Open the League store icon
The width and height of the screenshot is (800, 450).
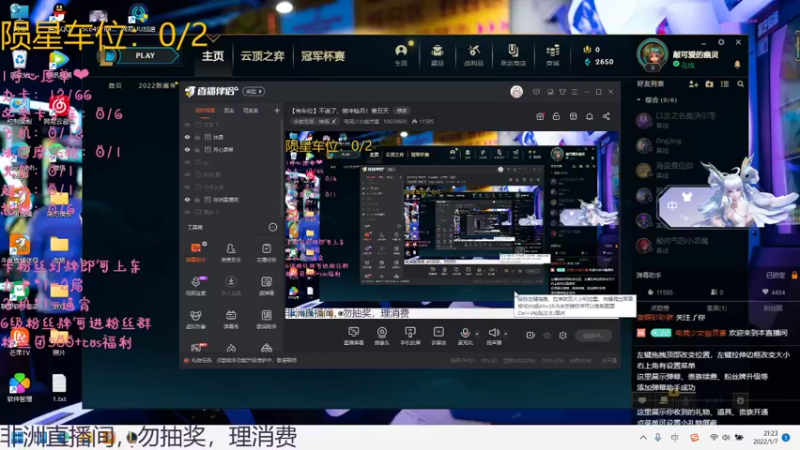[553, 55]
